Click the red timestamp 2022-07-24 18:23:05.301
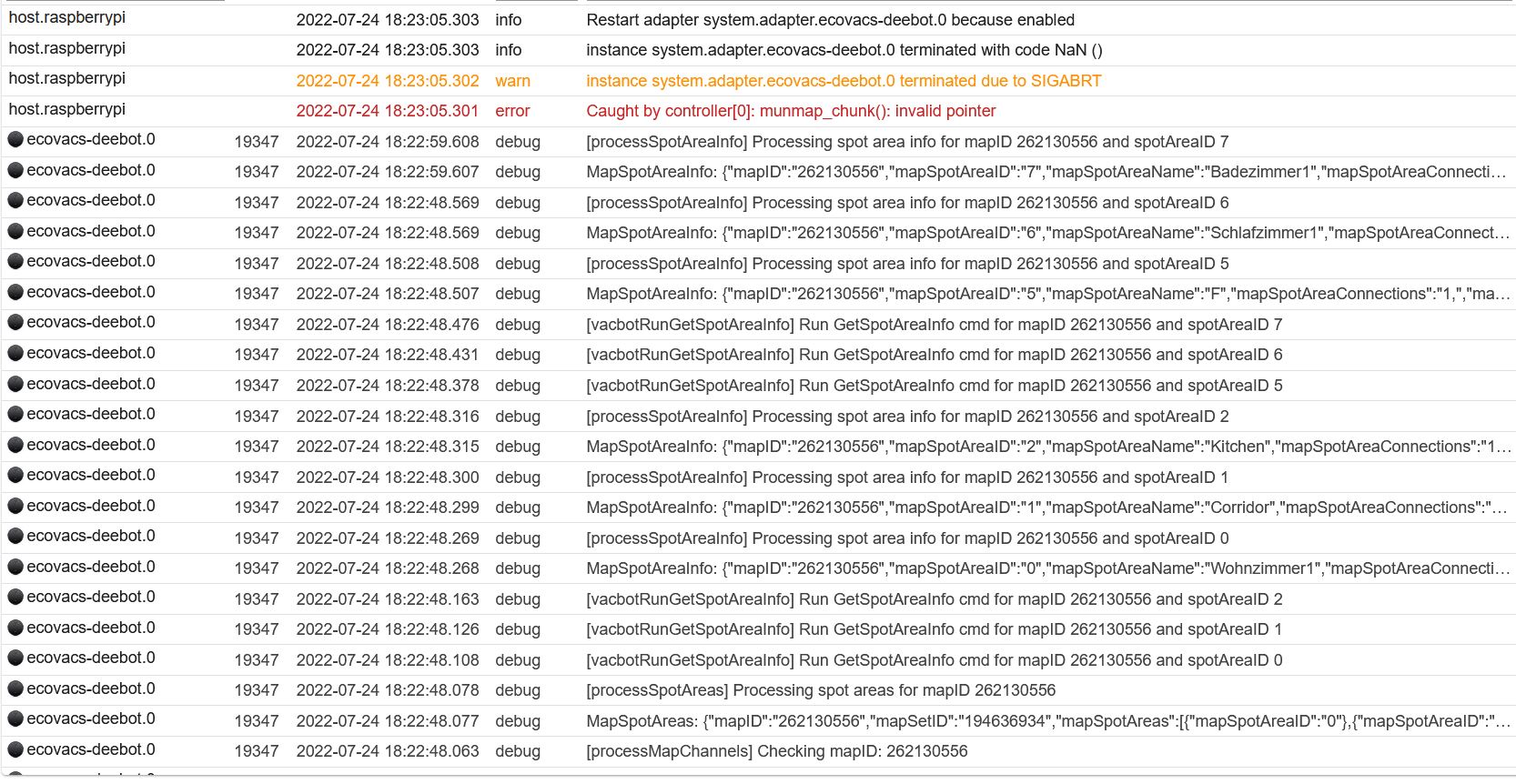 (x=388, y=111)
